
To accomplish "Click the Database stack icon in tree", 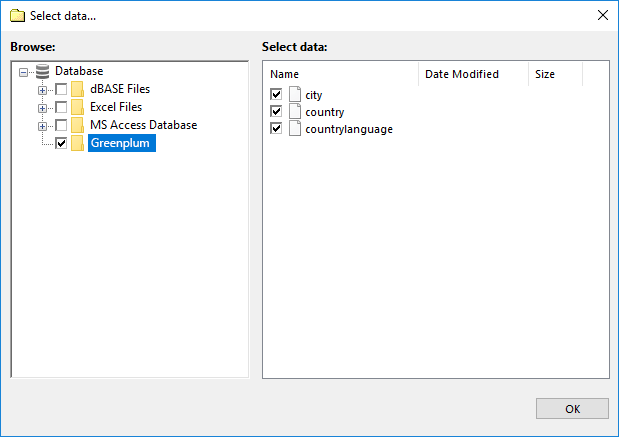I will [42, 71].
